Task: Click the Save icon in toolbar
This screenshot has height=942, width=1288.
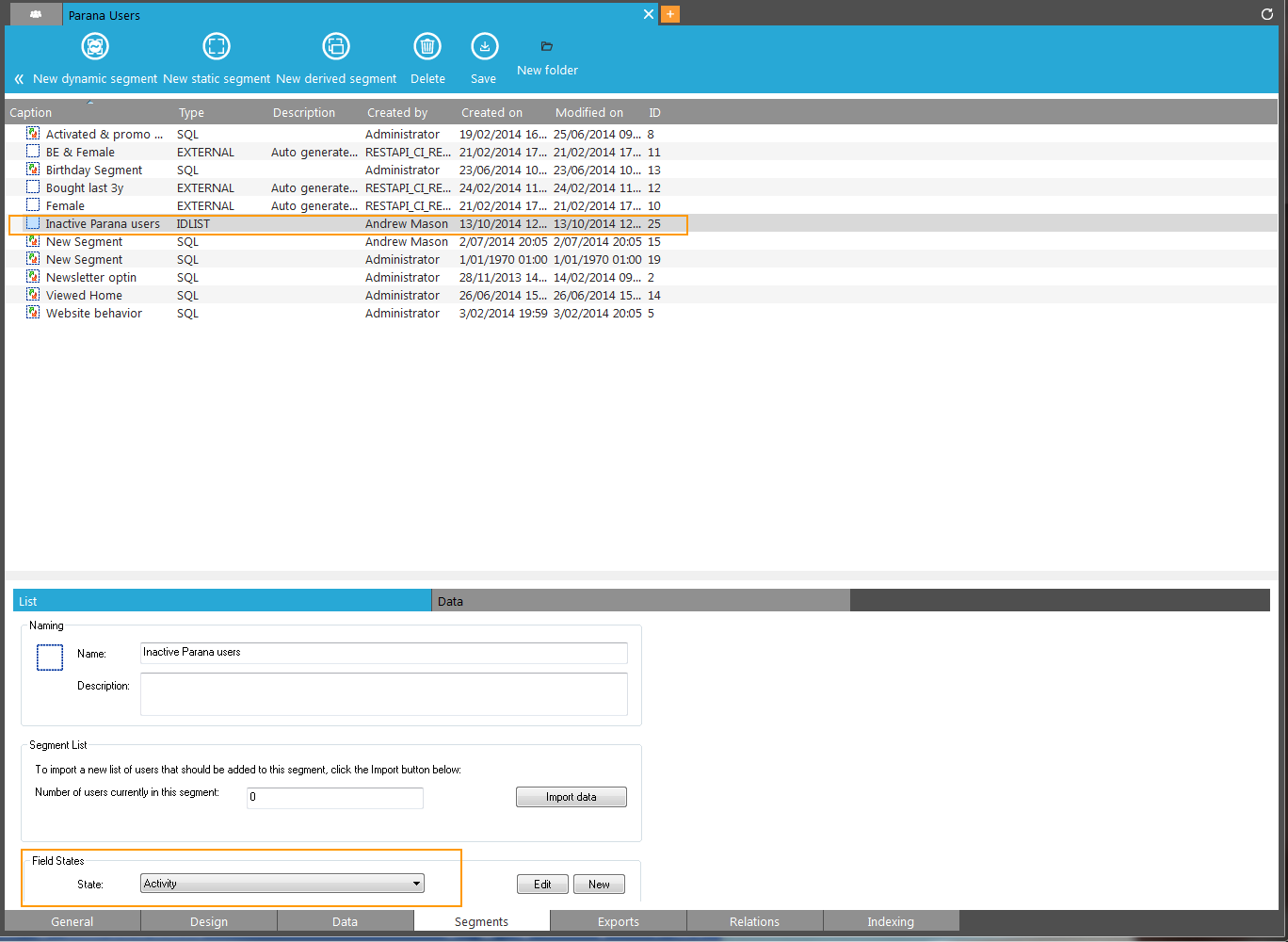Action: click(484, 46)
